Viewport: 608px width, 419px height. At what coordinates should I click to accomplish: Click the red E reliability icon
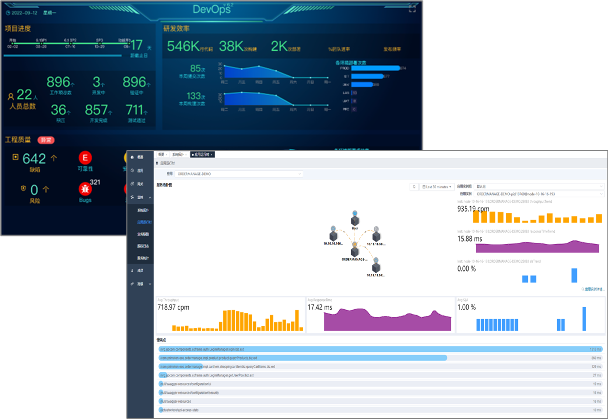[86, 158]
